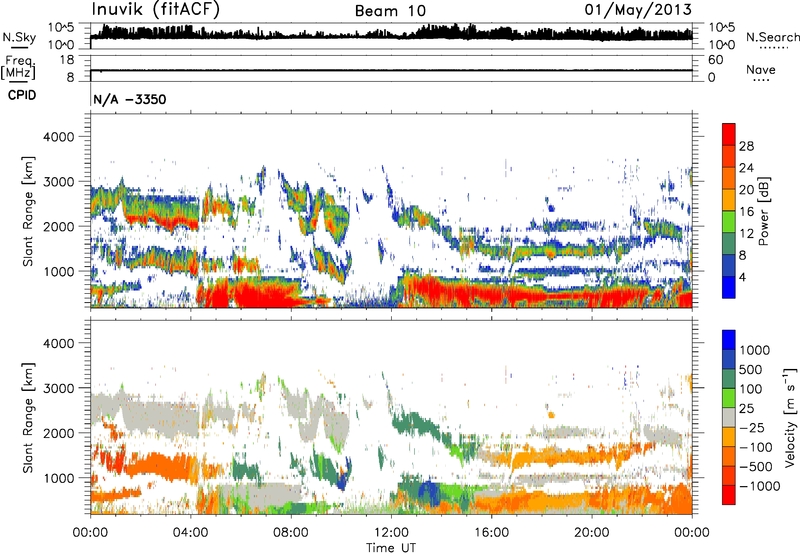Click the '3000' range tick on the power panel
Image resolution: width=800 pixels, height=554 pixels.
59,182
